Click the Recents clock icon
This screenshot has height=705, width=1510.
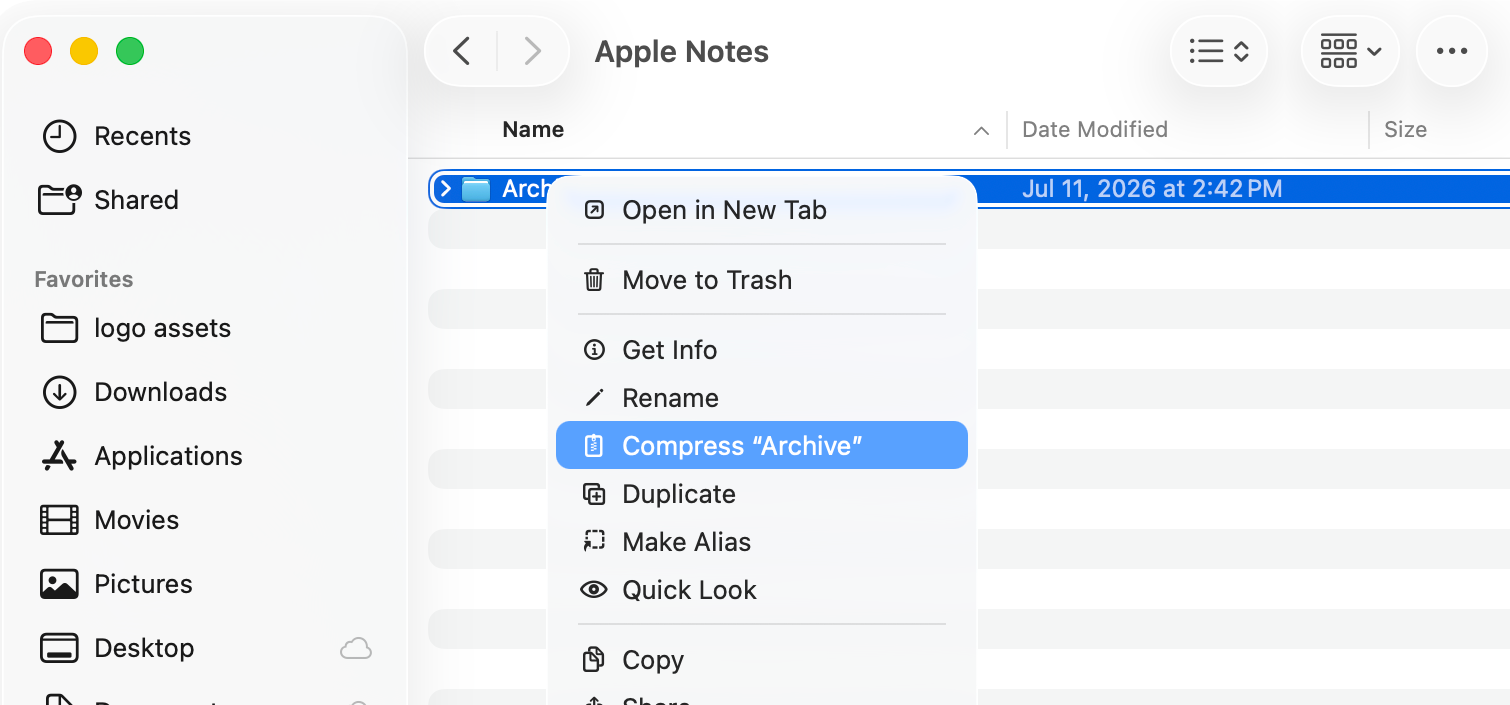point(59,136)
